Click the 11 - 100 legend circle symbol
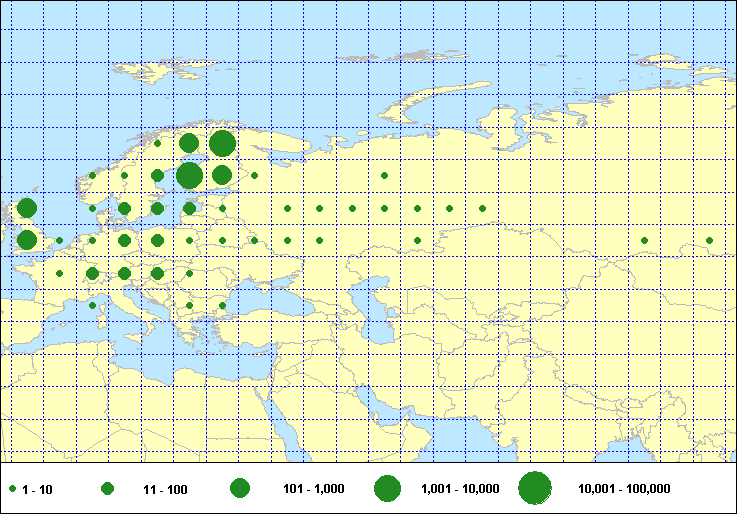 (x=108, y=489)
